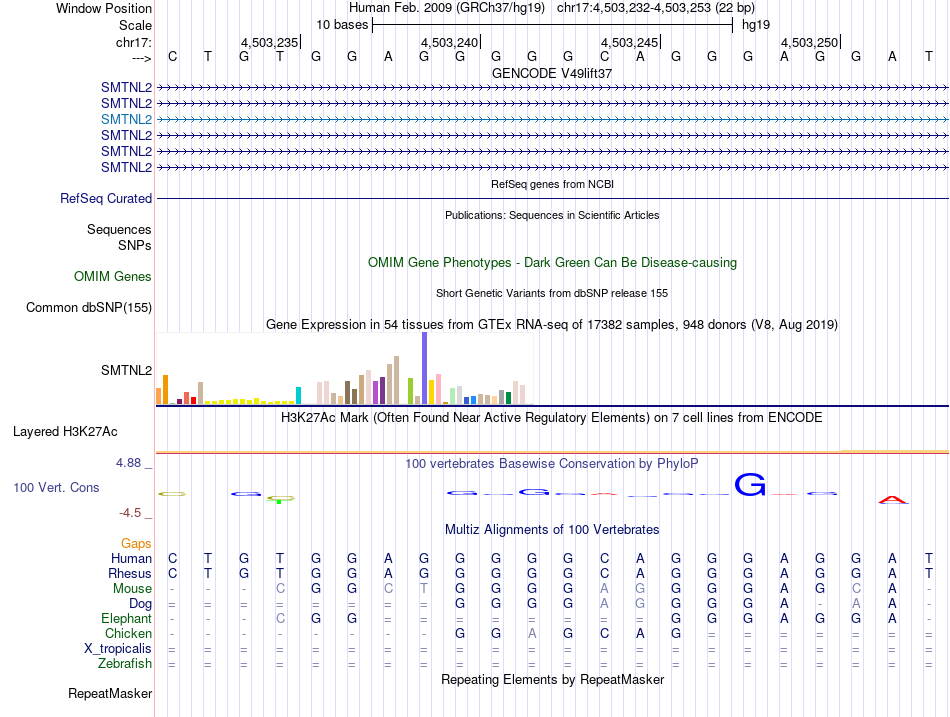
Task: Open the 100 Vert. Cons label
Action: point(56,487)
